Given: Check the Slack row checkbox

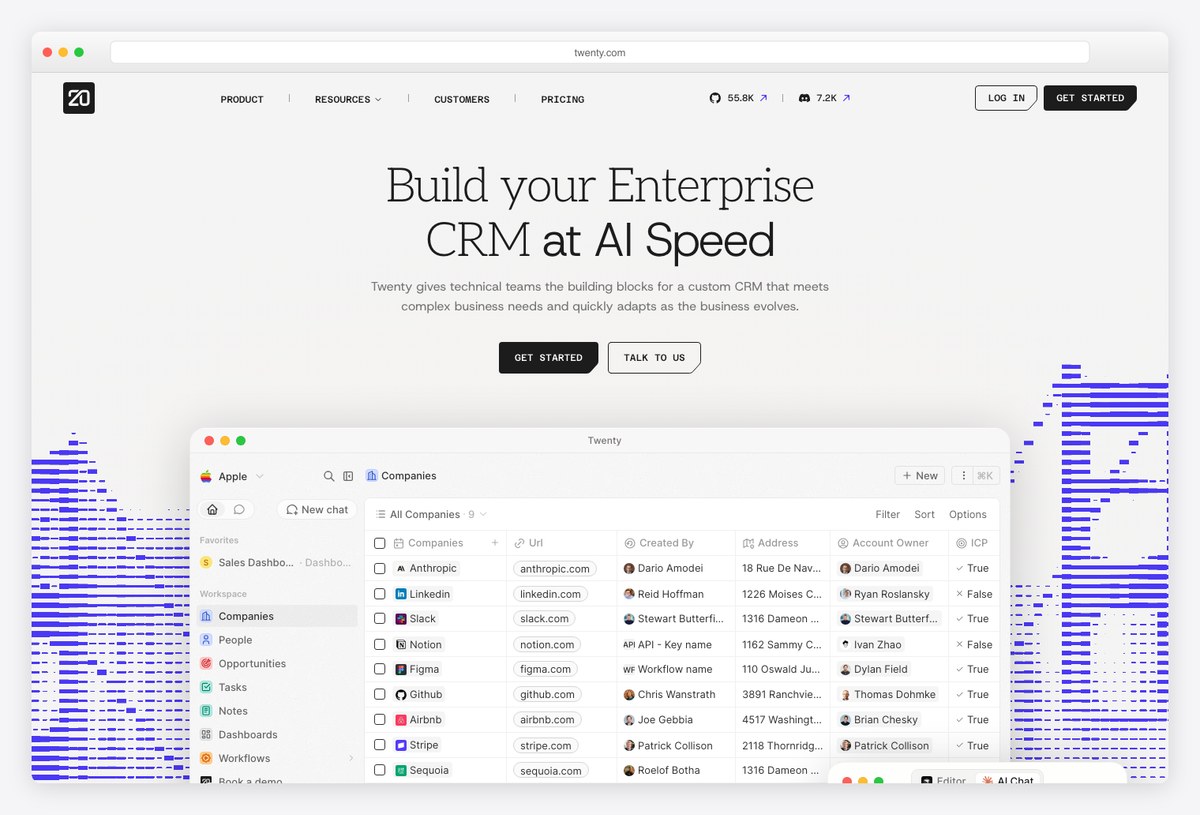Looking at the screenshot, I should [380, 619].
